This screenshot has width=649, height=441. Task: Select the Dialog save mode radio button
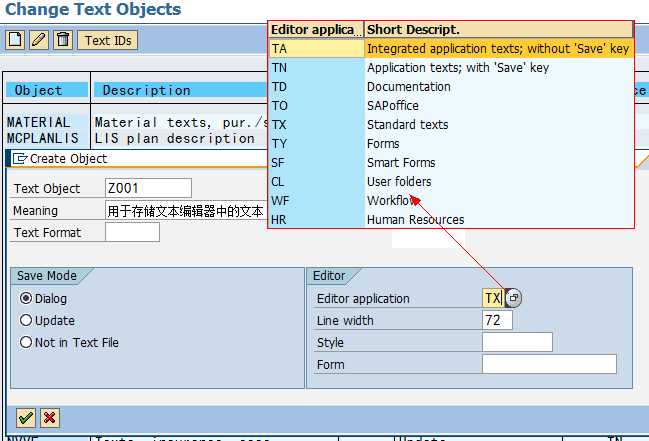26,298
